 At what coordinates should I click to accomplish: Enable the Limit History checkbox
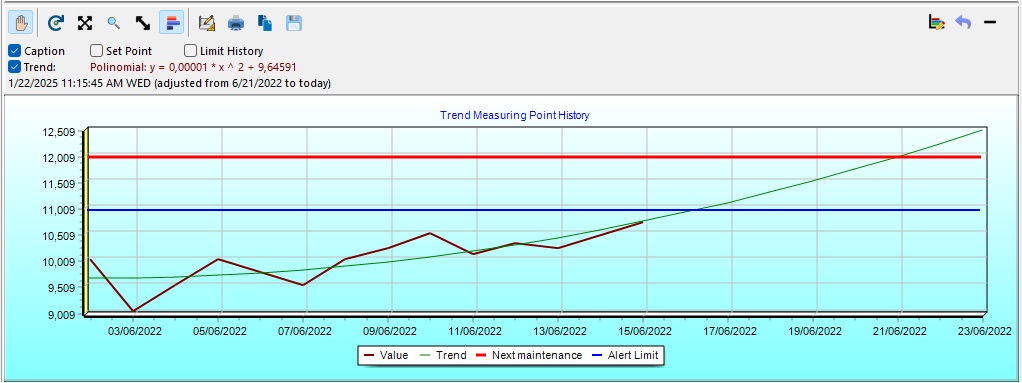click(190, 51)
